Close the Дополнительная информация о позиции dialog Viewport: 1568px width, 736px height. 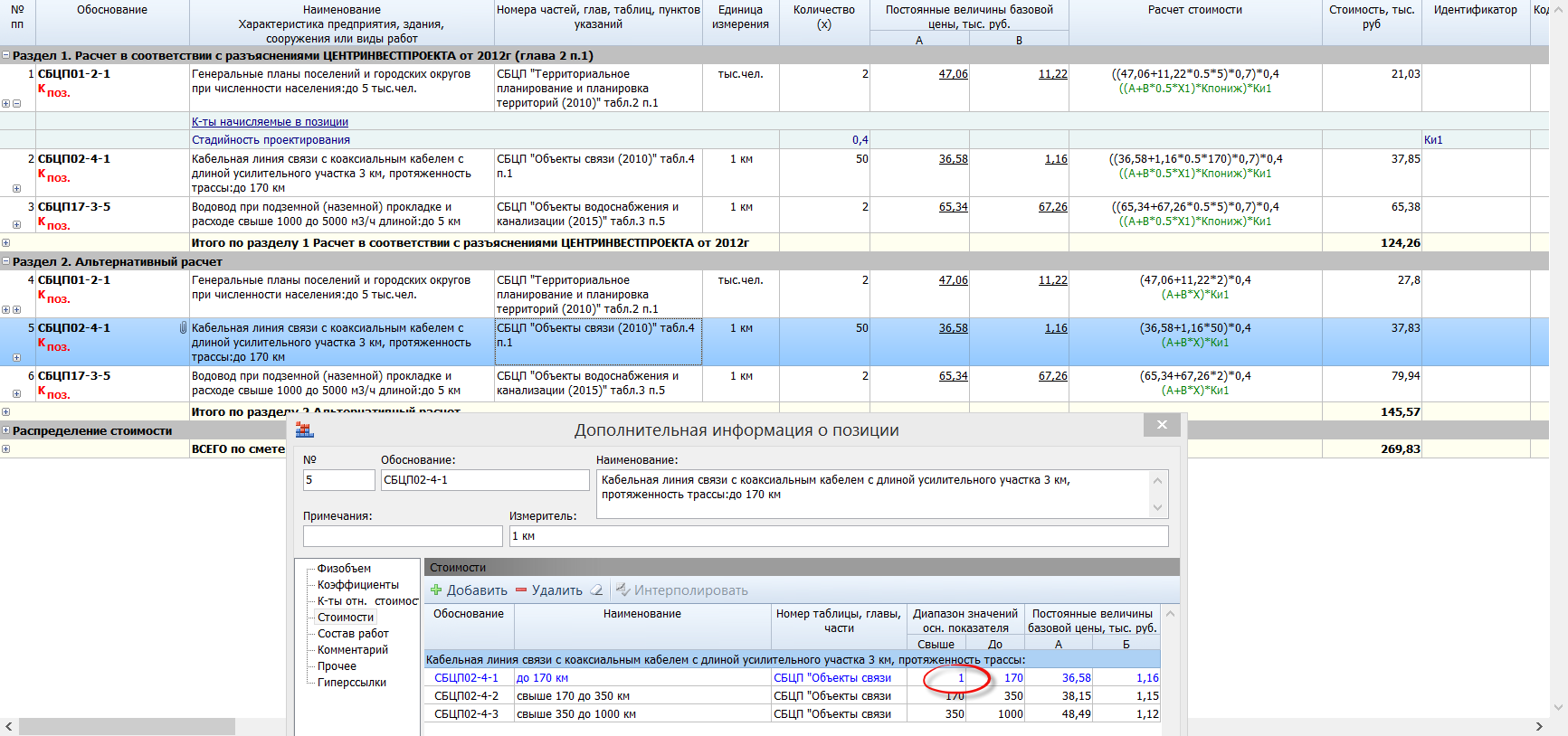pyautogui.click(x=1162, y=425)
